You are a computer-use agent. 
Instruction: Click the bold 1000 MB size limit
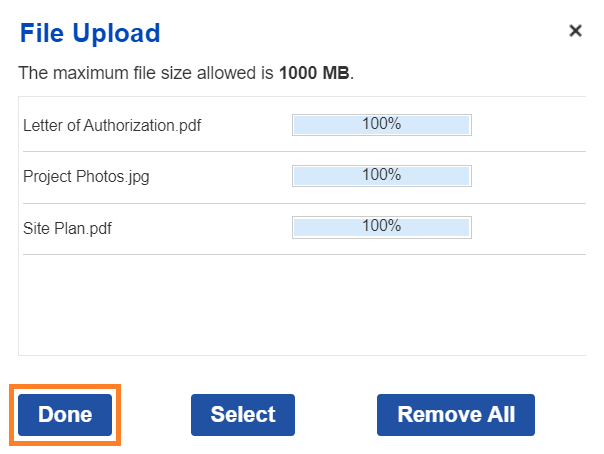tap(315, 73)
